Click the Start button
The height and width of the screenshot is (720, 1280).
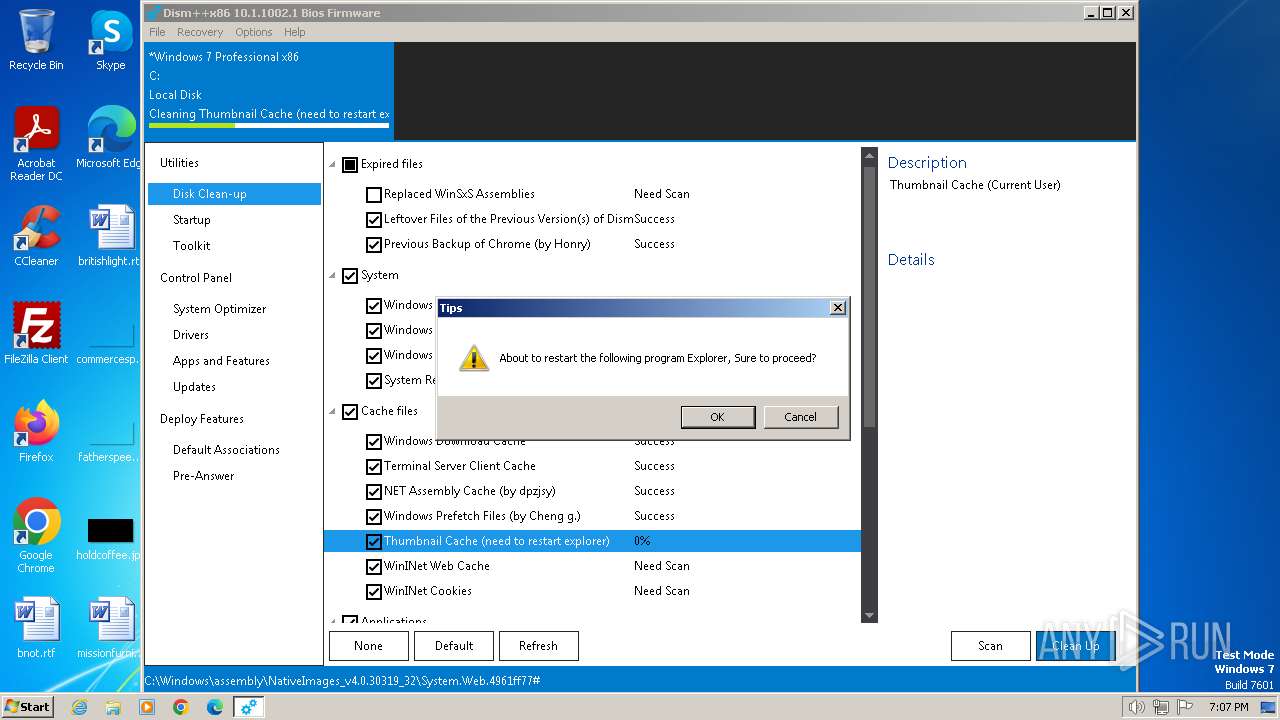pos(28,706)
